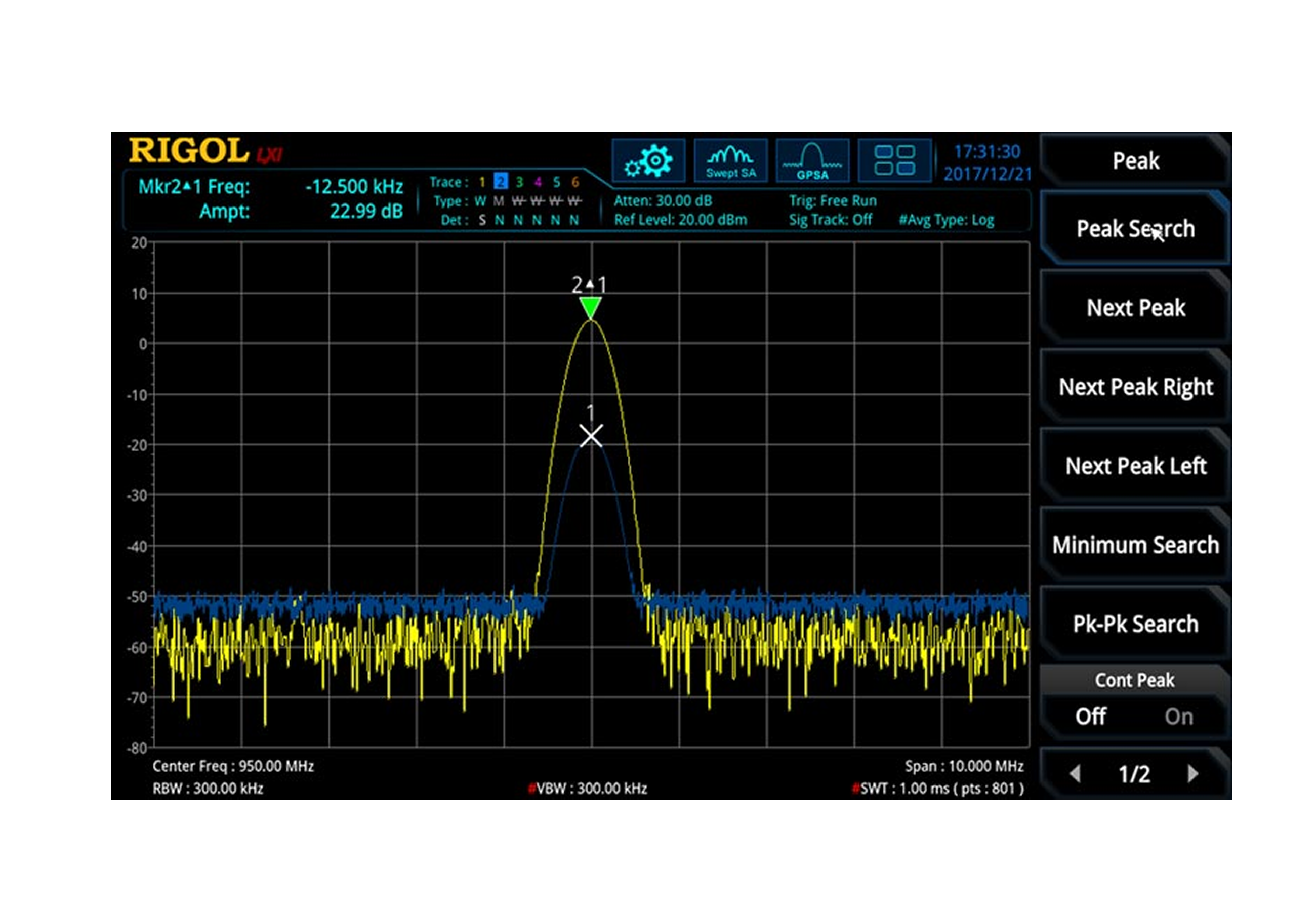Click the Center Freq 950.00 MHz field
1316x911 pixels.
[233, 766]
